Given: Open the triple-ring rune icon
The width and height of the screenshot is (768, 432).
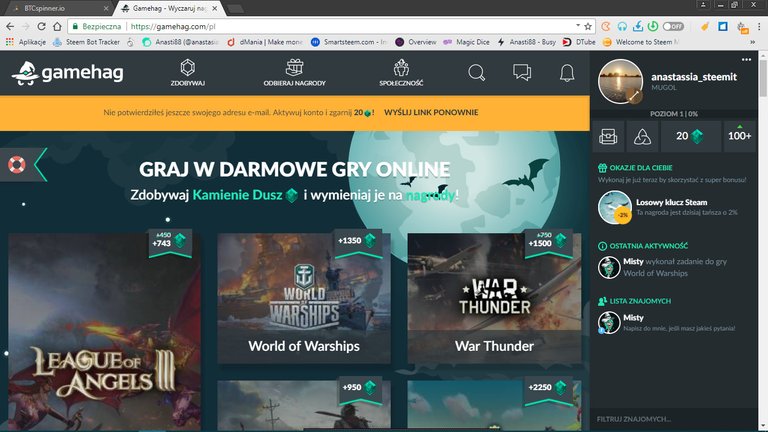Looking at the screenshot, I should click(x=642, y=136).
